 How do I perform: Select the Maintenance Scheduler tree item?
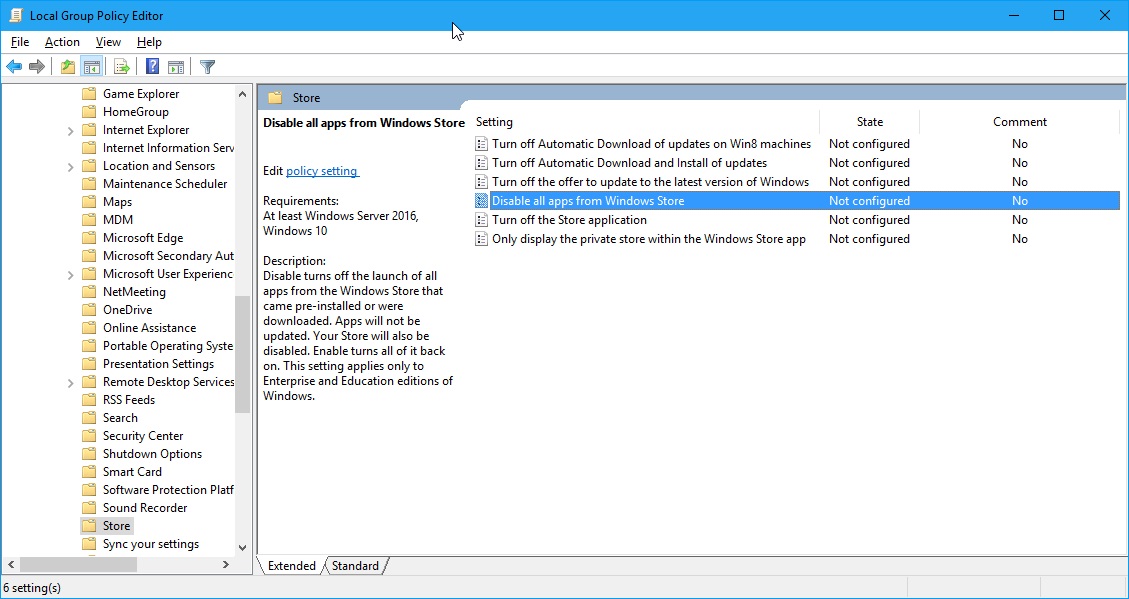pyautogui.click(x=165, y=184)
